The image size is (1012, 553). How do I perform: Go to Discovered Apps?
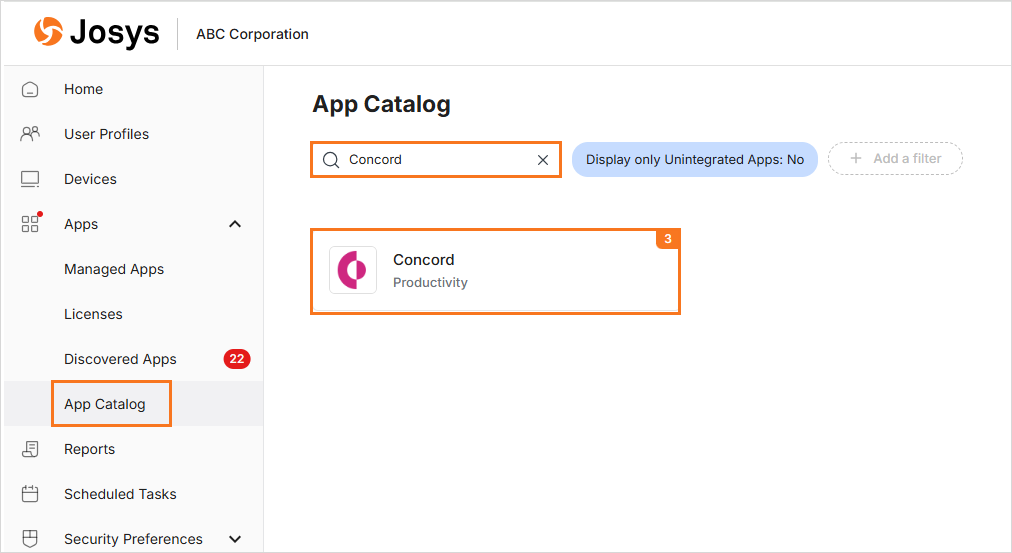point(120,359)
